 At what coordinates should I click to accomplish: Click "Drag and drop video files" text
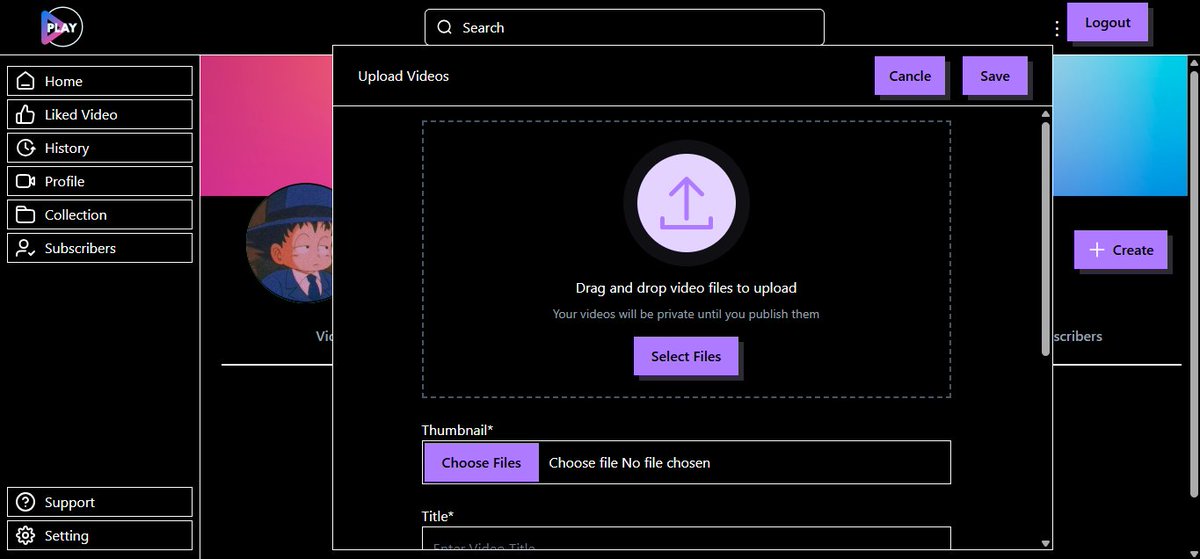tap(686, 288)
